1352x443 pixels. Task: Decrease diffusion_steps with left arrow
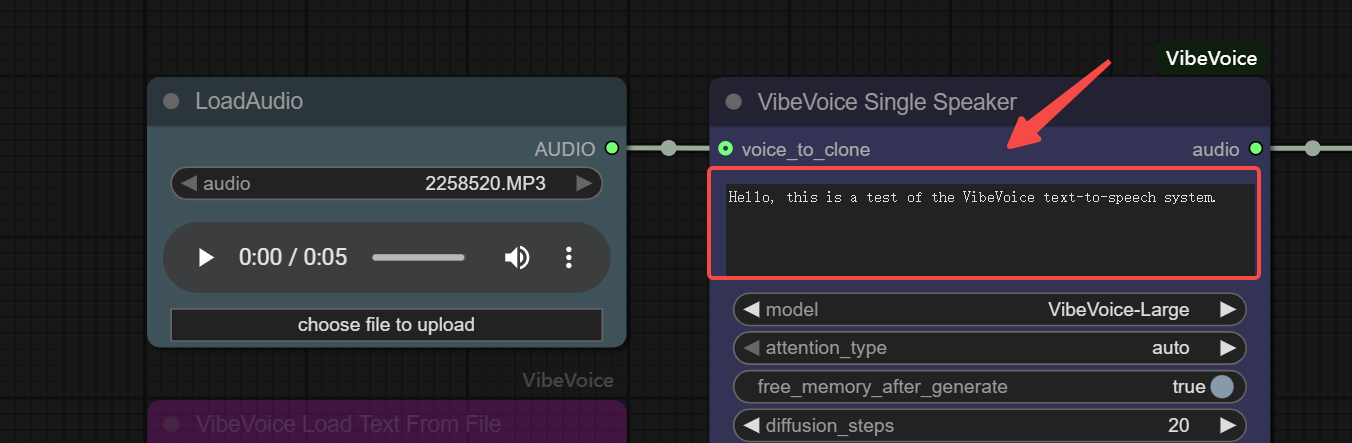pyautogui.click(x=751, y=425)
